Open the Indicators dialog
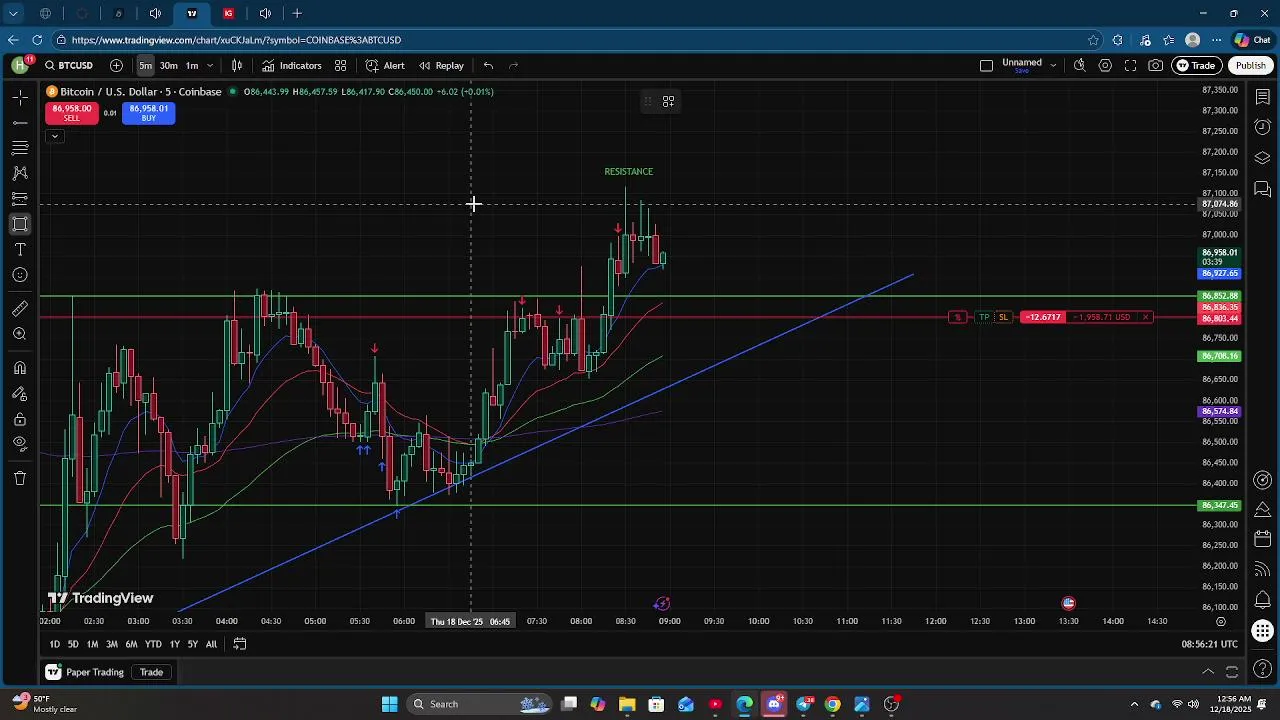The image size is (1280, 720). pyautogui.click(x=291, y=66)
